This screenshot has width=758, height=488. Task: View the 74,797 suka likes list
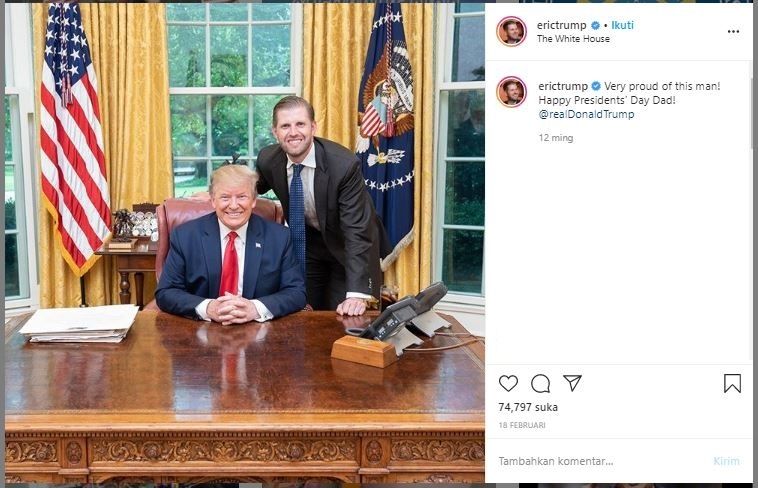click(528, 407)
